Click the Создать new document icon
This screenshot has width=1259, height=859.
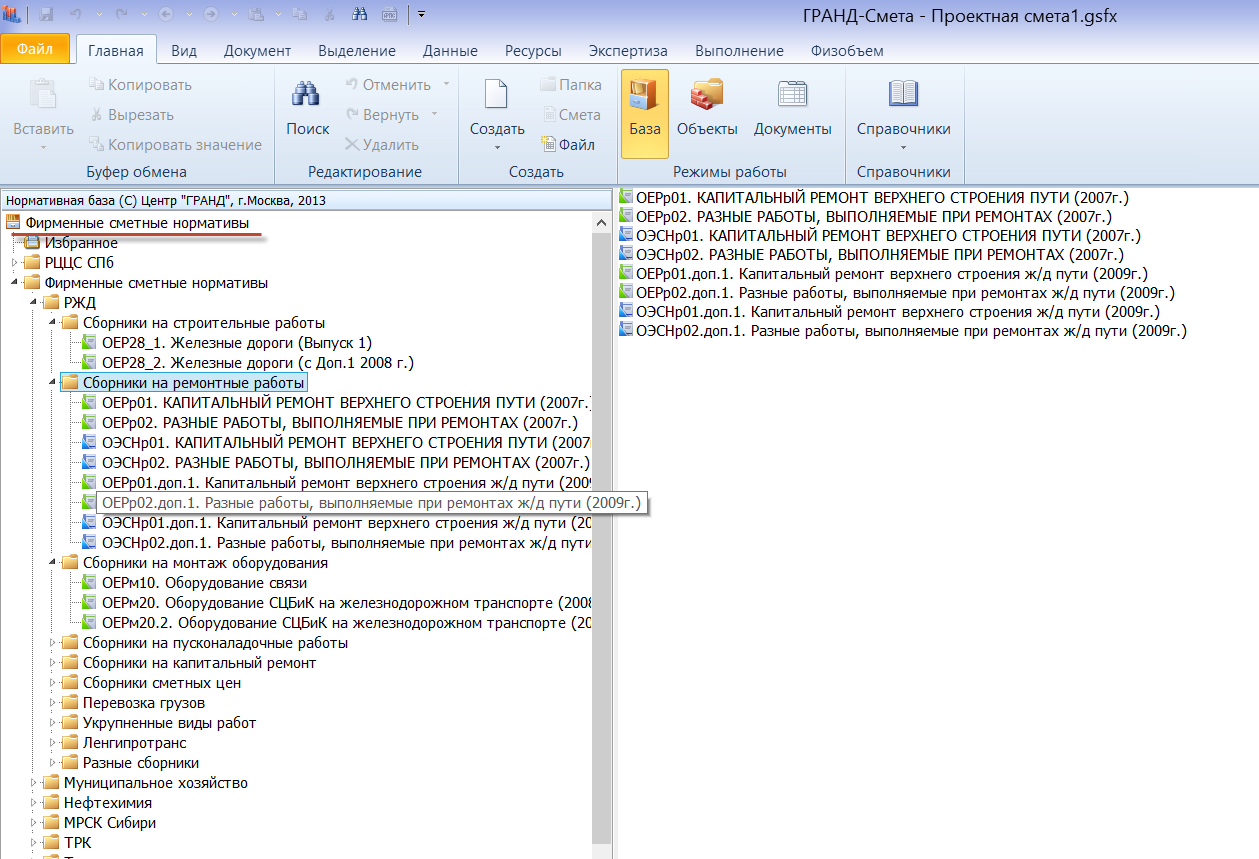[497, 95]
